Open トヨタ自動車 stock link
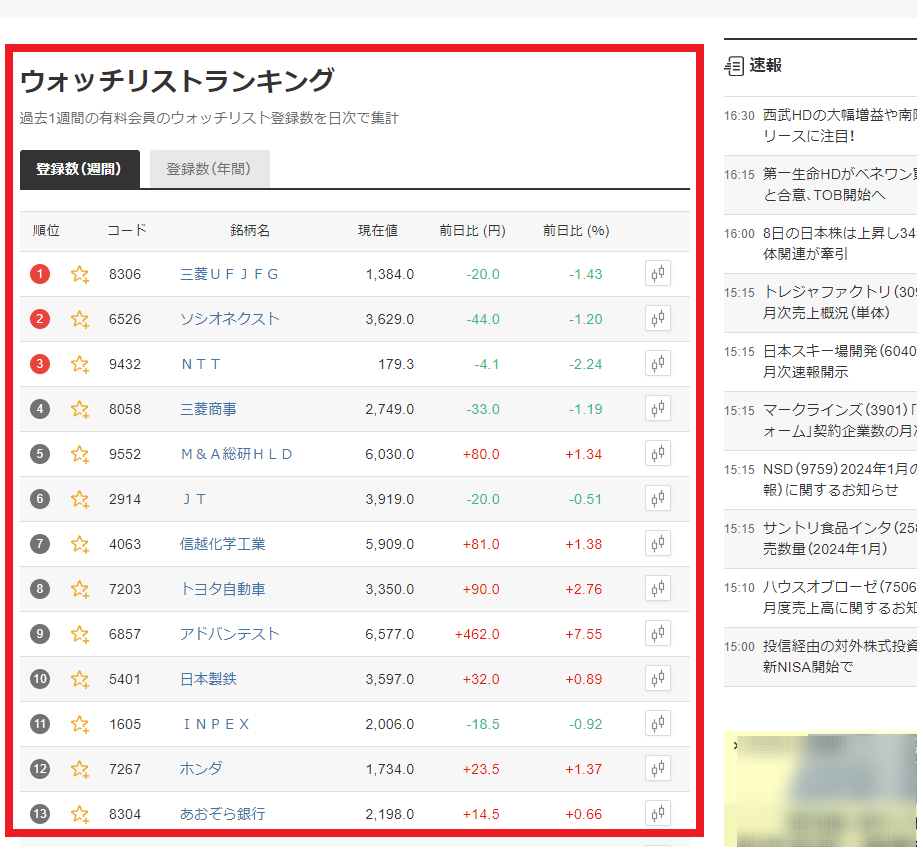Screen dimensions: 917x847 tap(222, 589)
